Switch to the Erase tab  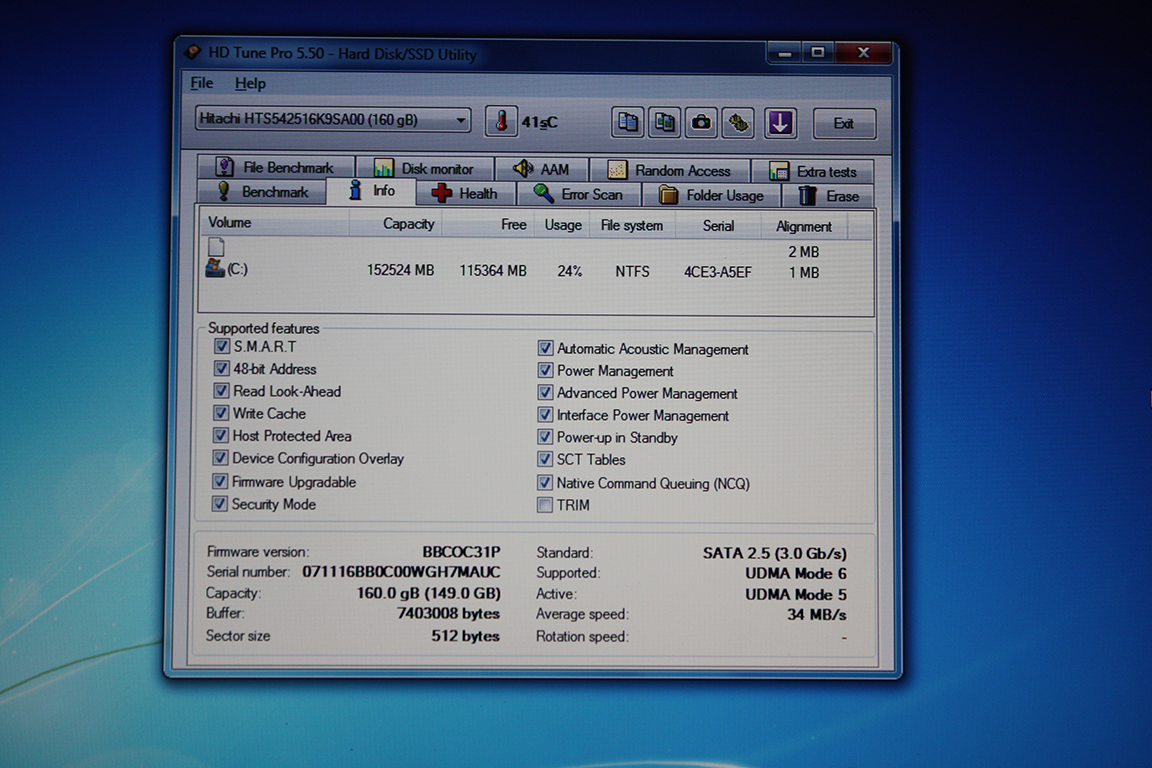(x=829, y=195)
